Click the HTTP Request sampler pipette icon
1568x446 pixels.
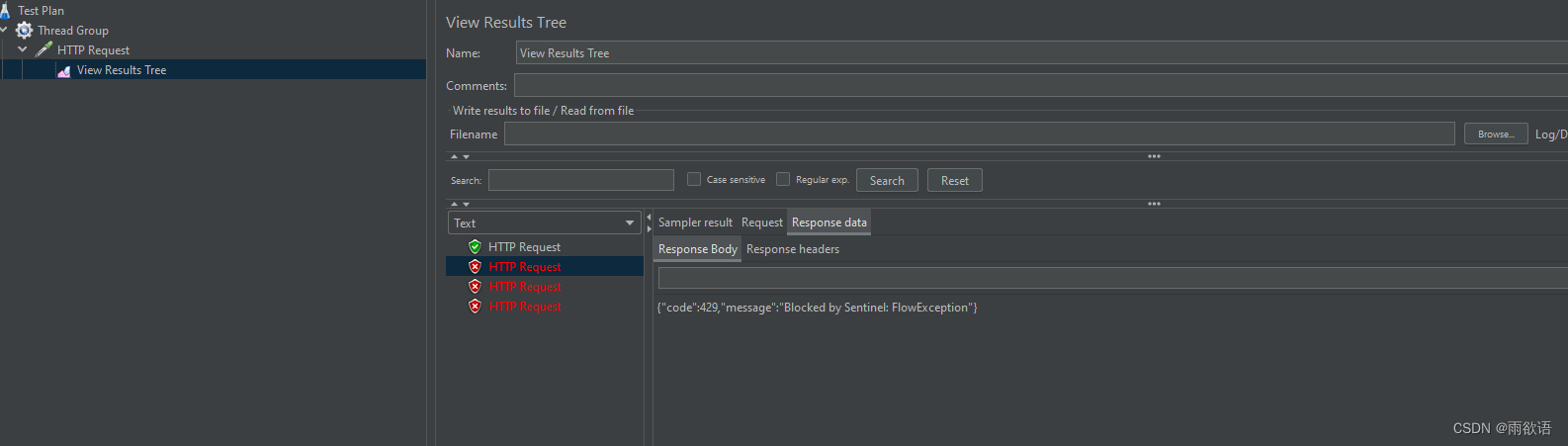pos(44,49)
